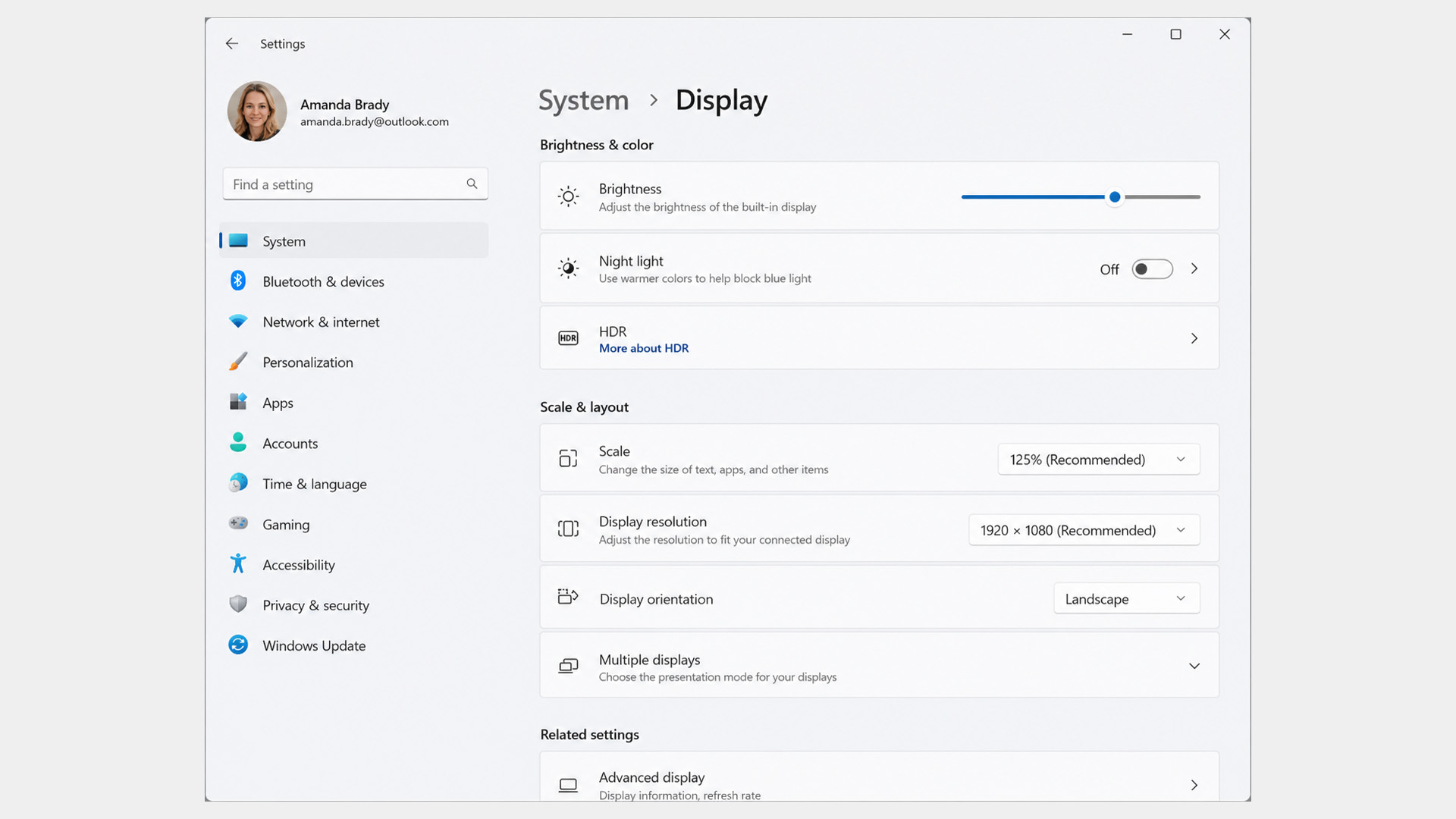
Task: Click the search magnifier icon in Find a setting
Action: (472, 184)
